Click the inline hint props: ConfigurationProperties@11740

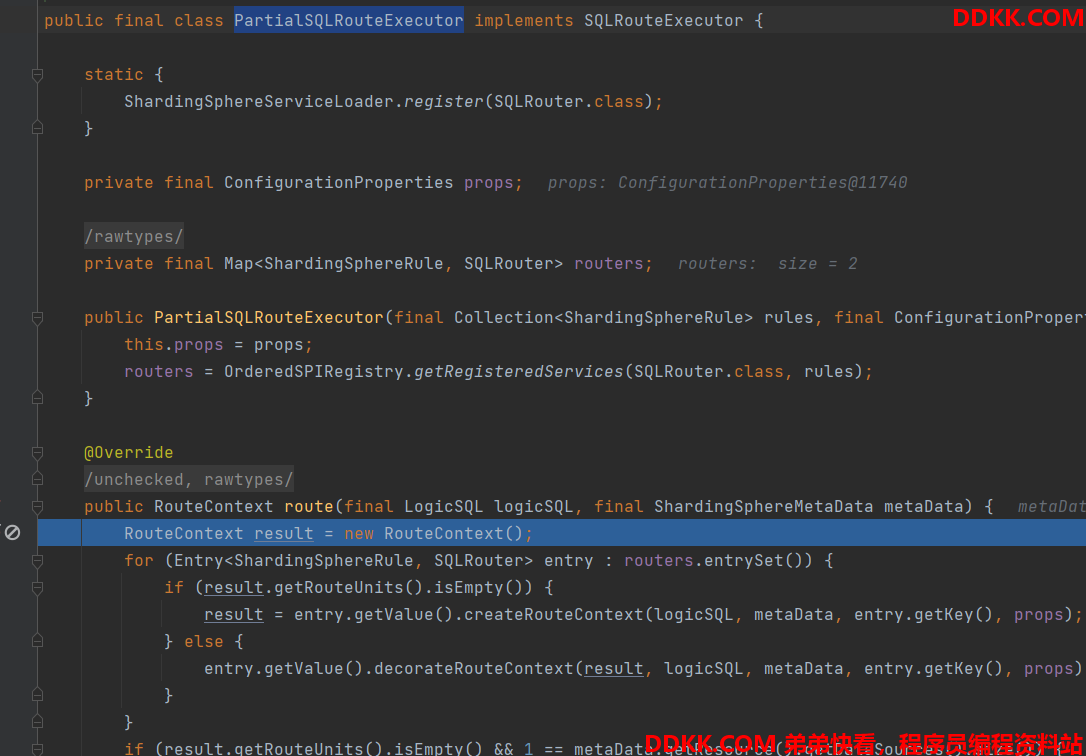pyautogui.click(x=727, y=183)
